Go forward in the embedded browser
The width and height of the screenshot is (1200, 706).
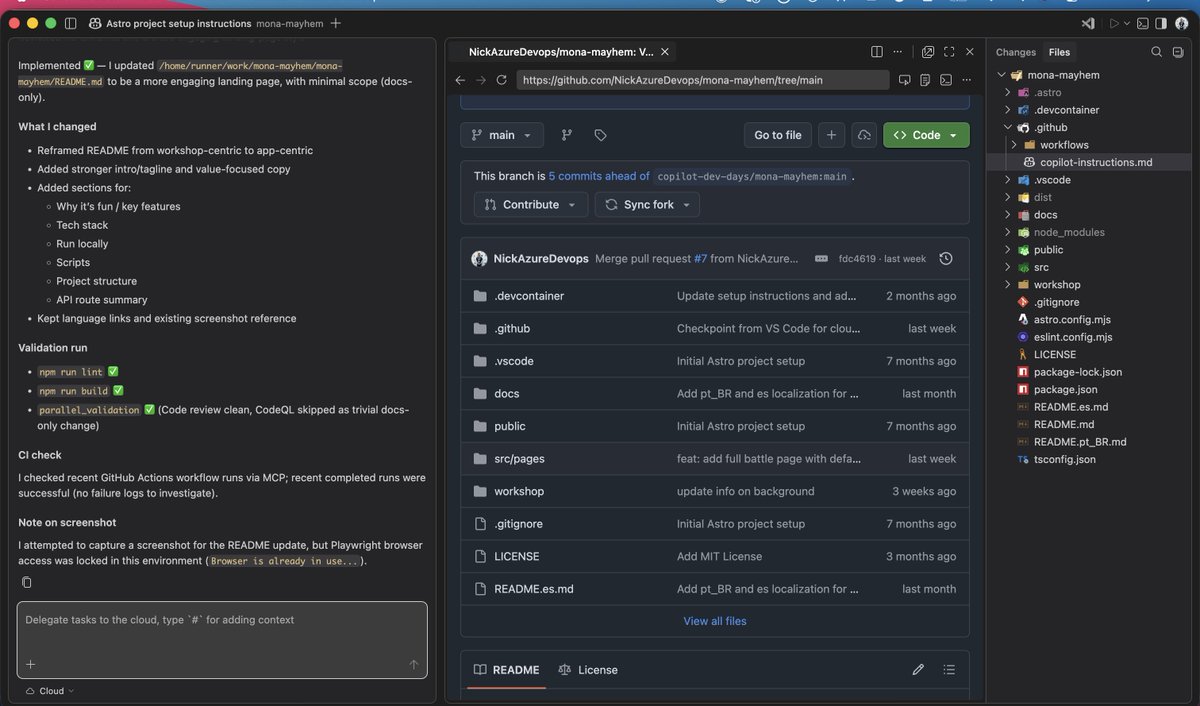481,80
